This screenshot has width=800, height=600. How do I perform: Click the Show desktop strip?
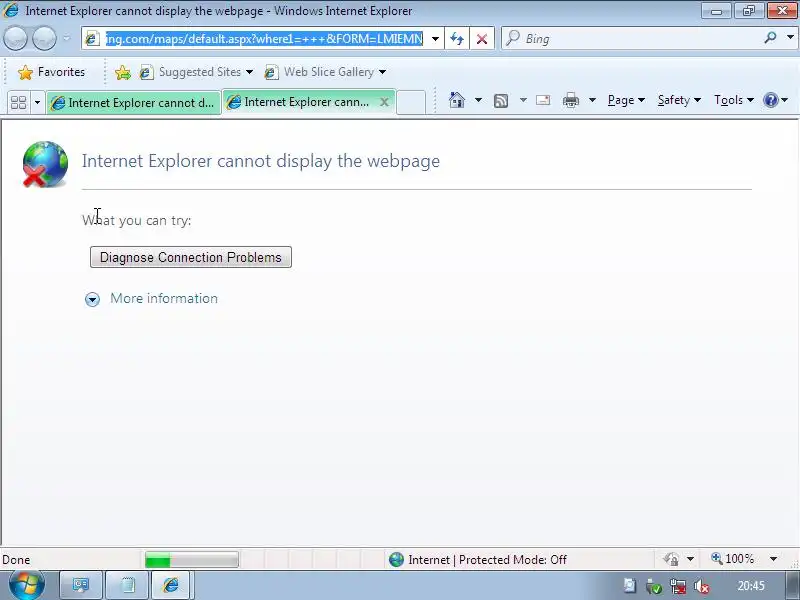(x=792, y=585)
